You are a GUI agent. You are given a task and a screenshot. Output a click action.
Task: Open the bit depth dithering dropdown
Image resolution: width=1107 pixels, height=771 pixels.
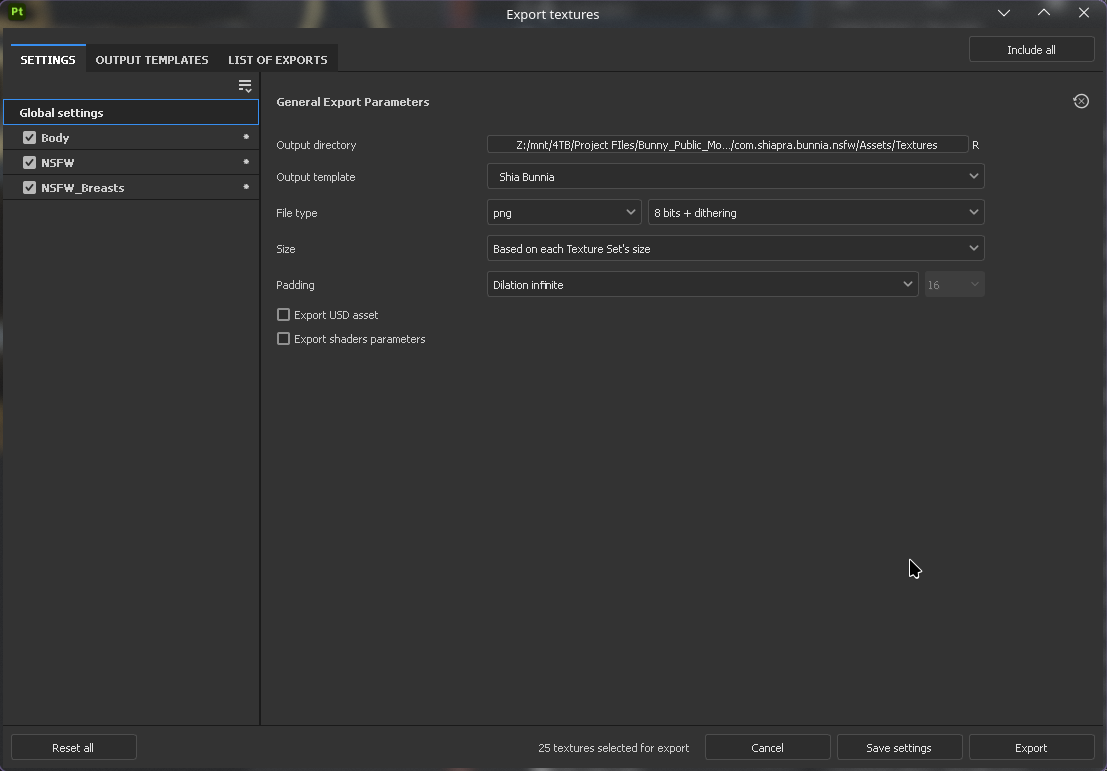[x=815, y=213]
